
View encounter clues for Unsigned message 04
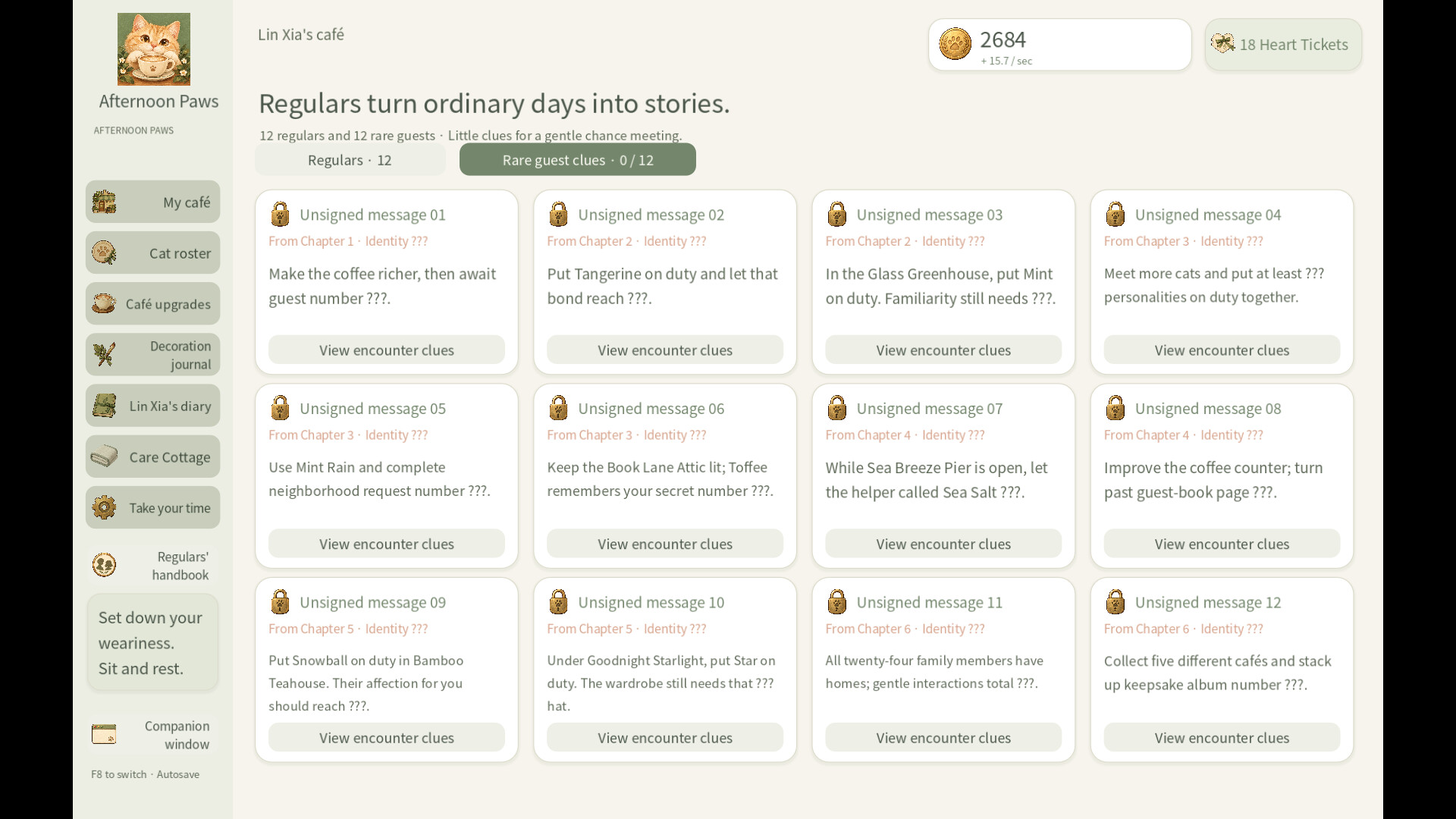1222,350
